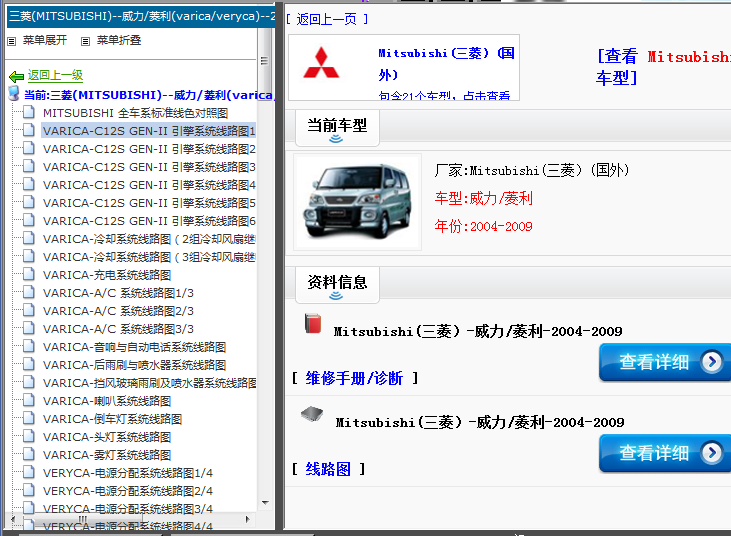The image size is (731, 536).
Task: Click the gray chip icon for wiring diagram
Action: [312, 413]
